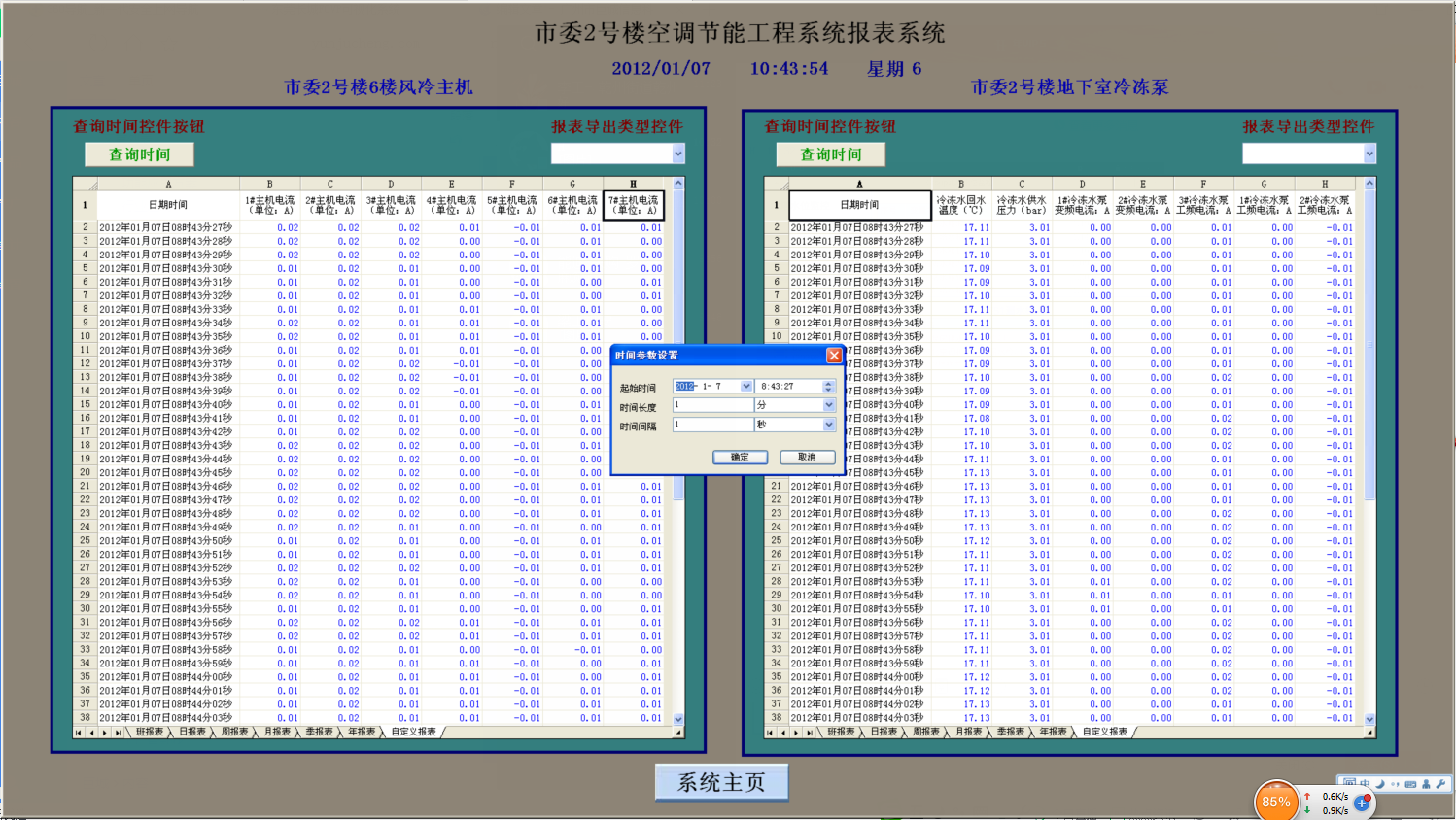Toggle the moon icon in IME bar

pyautogui.click(x=1380, y=784)
